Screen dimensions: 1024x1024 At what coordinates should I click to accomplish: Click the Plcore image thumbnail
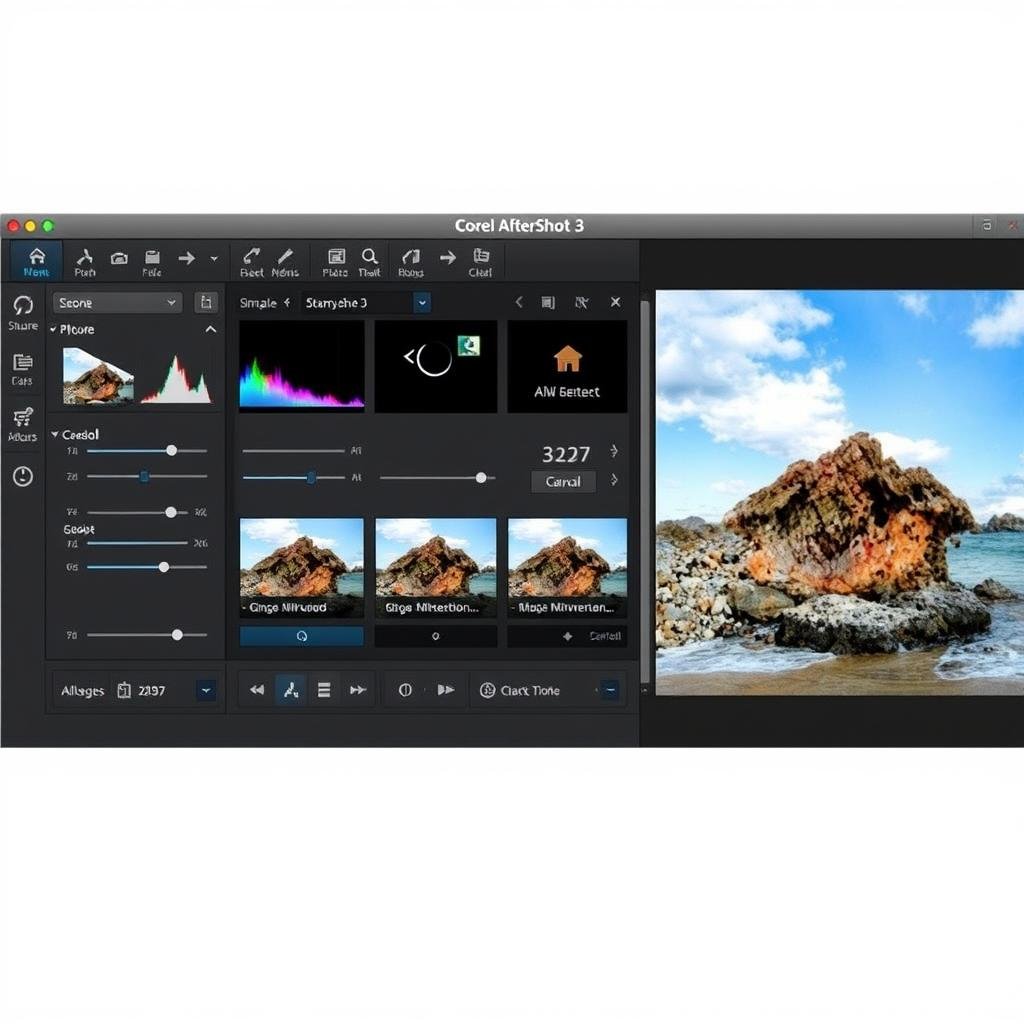coord(98,376)
